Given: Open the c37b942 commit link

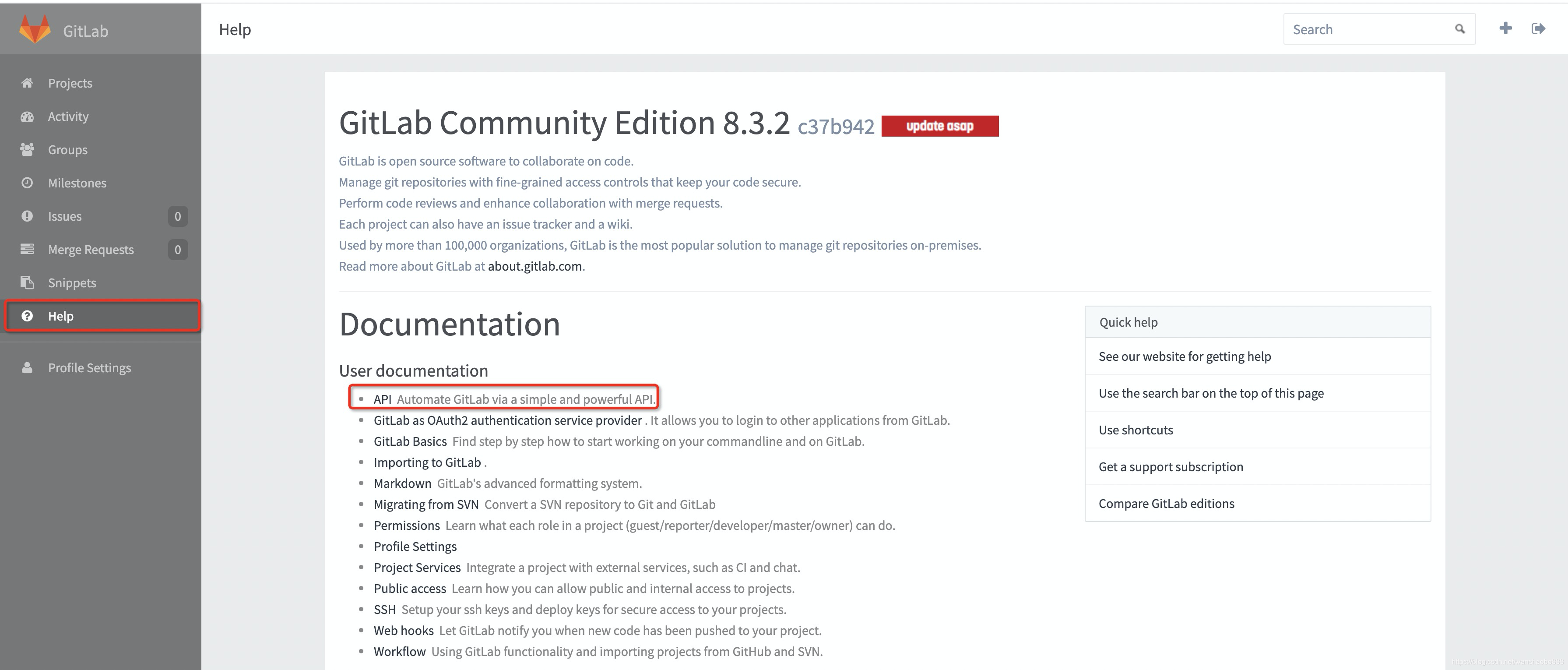Looking at the screenshot, I should pos(836,127).
